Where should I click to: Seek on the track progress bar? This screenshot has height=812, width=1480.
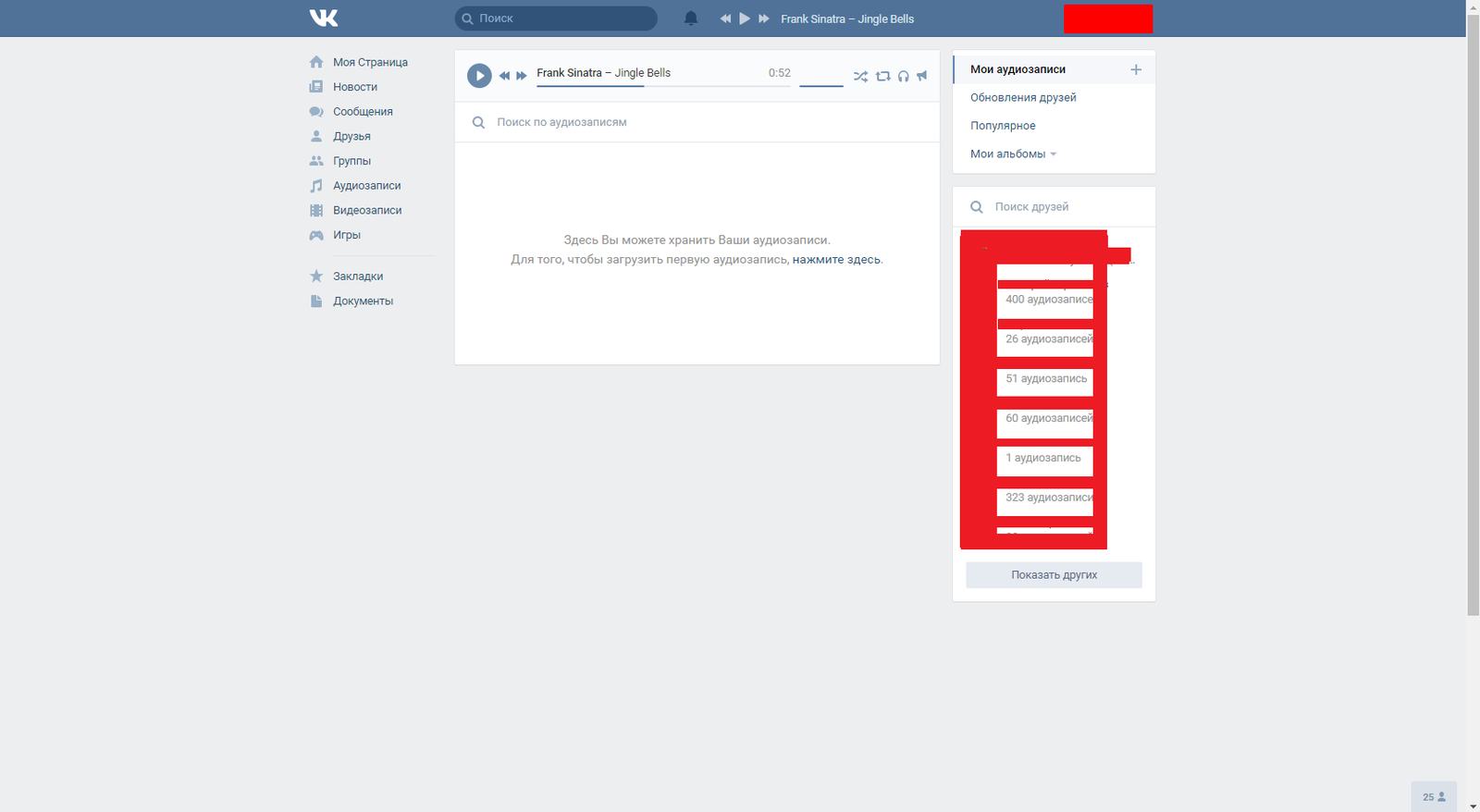[x=663, y=86]
